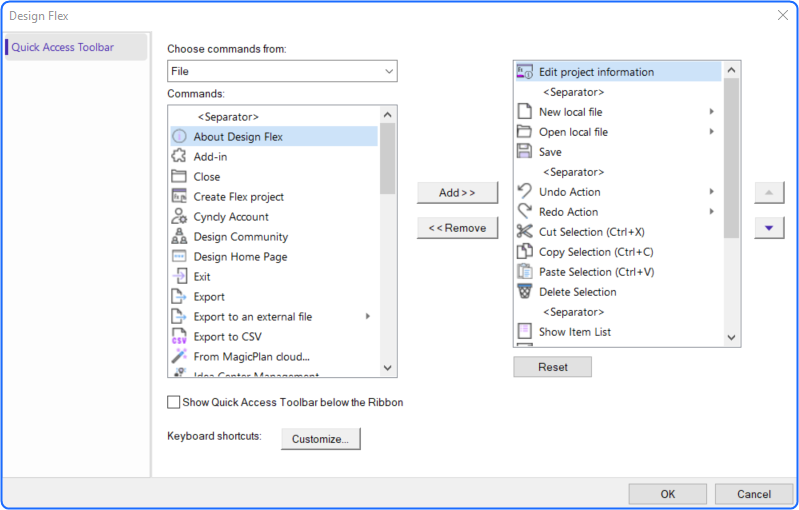Open keyboard shortcuts Customize... button
Image resolution: width=799 pixels, height=510 pixels.
[321, 439]
